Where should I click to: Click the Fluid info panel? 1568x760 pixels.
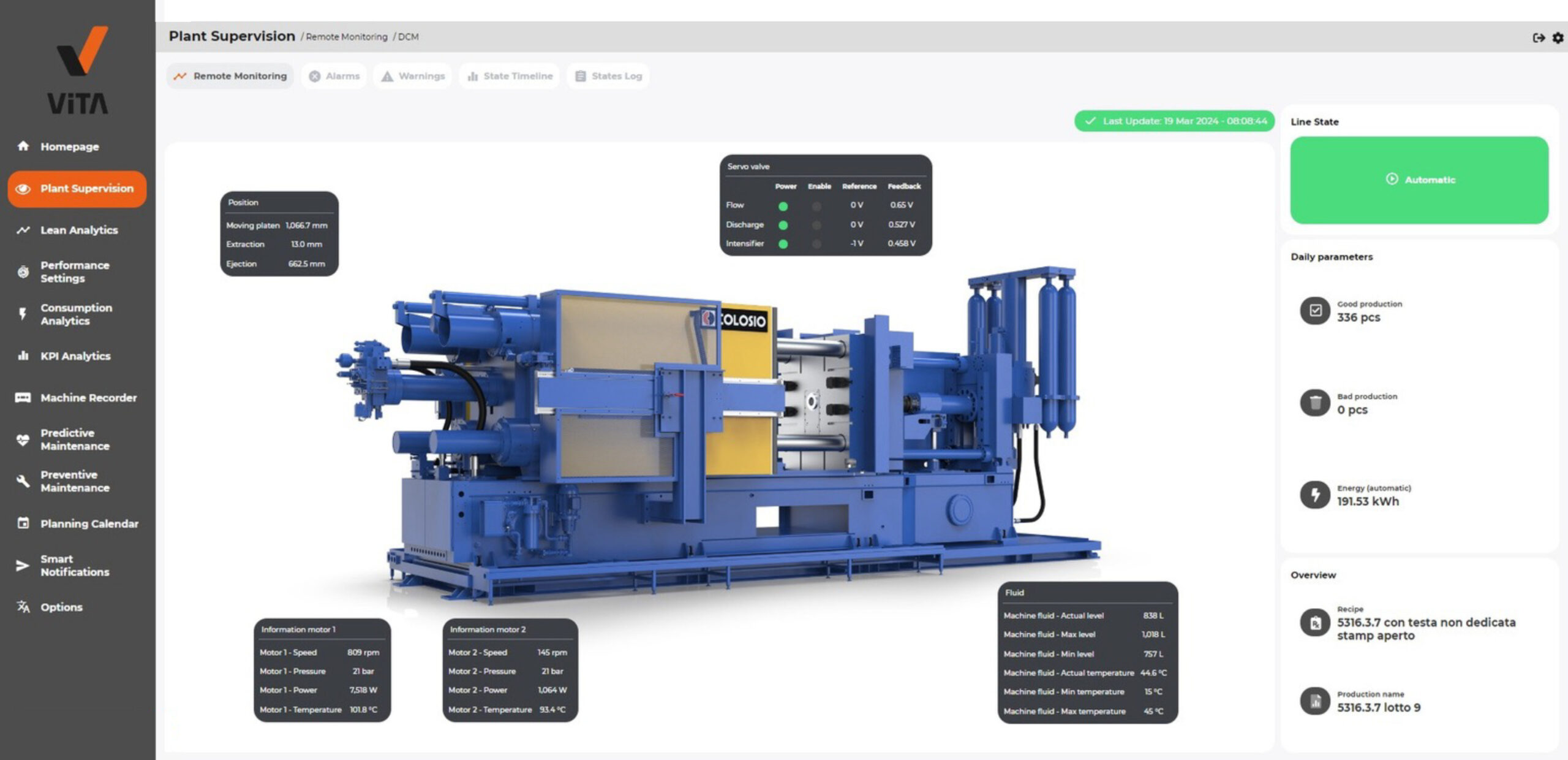point(1088,653)
